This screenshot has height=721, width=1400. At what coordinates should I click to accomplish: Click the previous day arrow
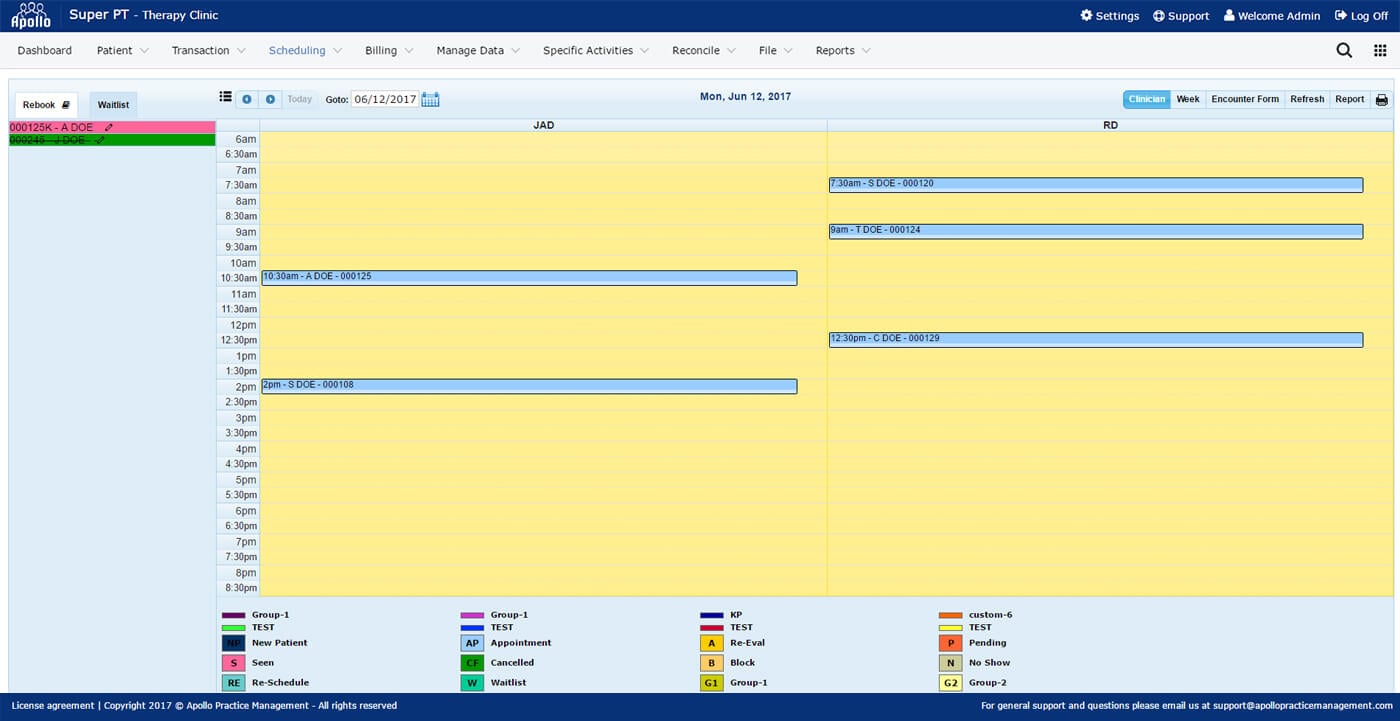point(247,99)
